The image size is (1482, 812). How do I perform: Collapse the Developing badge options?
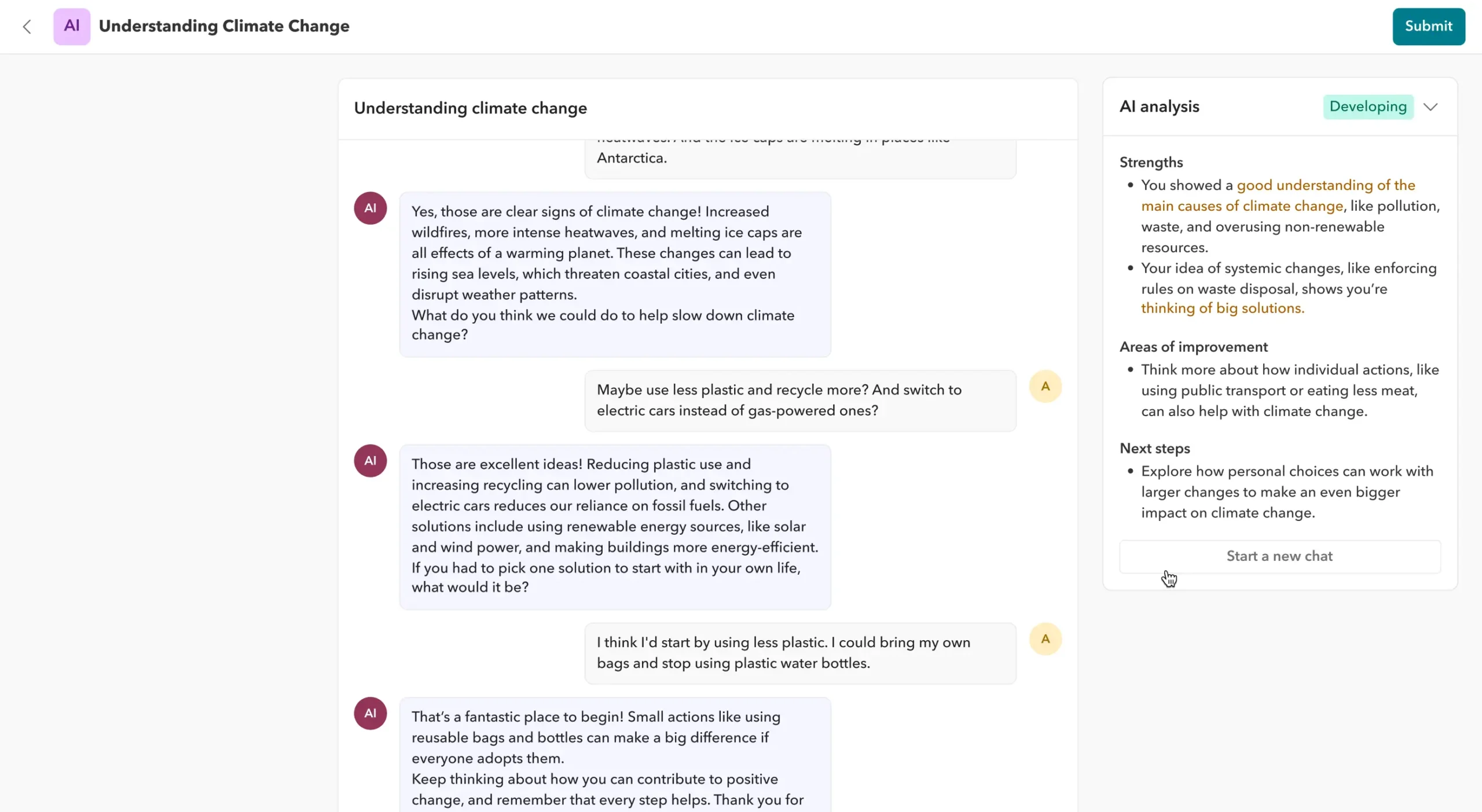point(1430,106)
